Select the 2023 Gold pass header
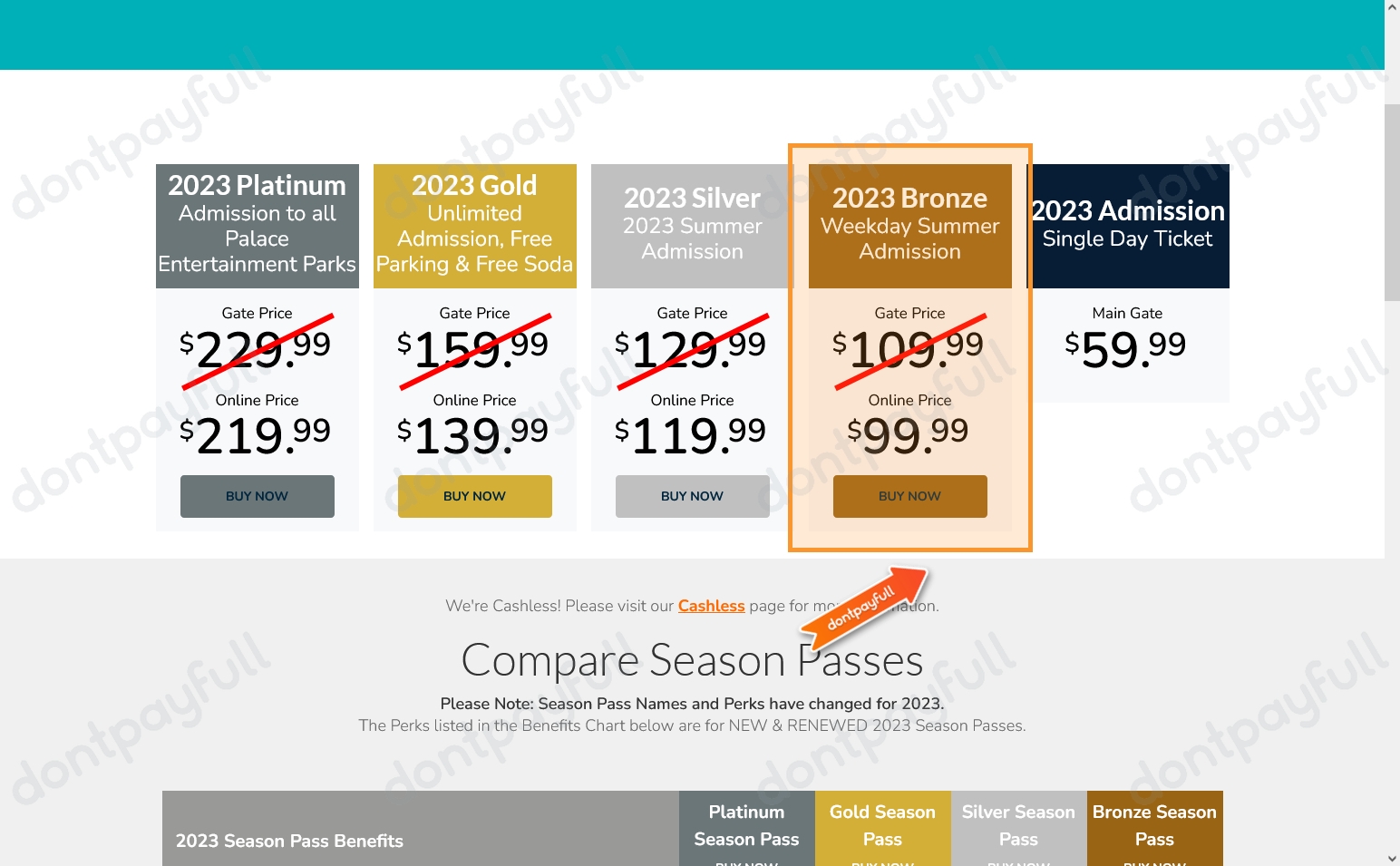Image resolution: width=1400 pixels, height=866 pixels. tap(475, 226)
